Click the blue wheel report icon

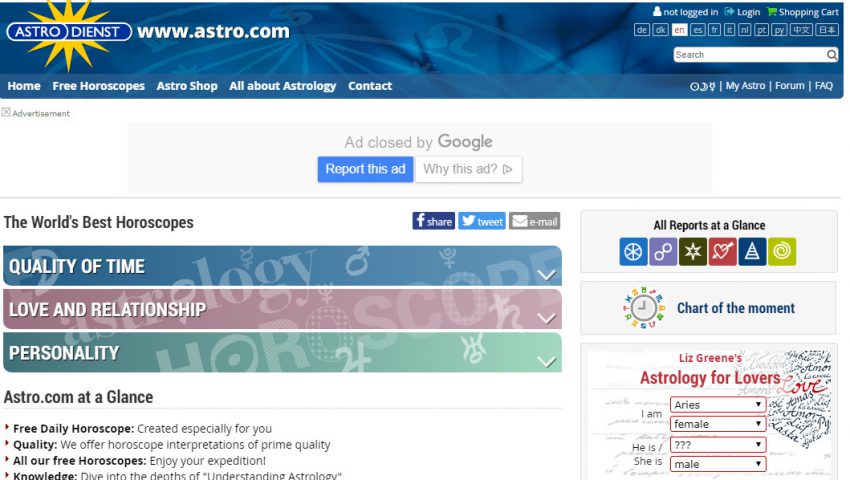(x=633, y=252)
